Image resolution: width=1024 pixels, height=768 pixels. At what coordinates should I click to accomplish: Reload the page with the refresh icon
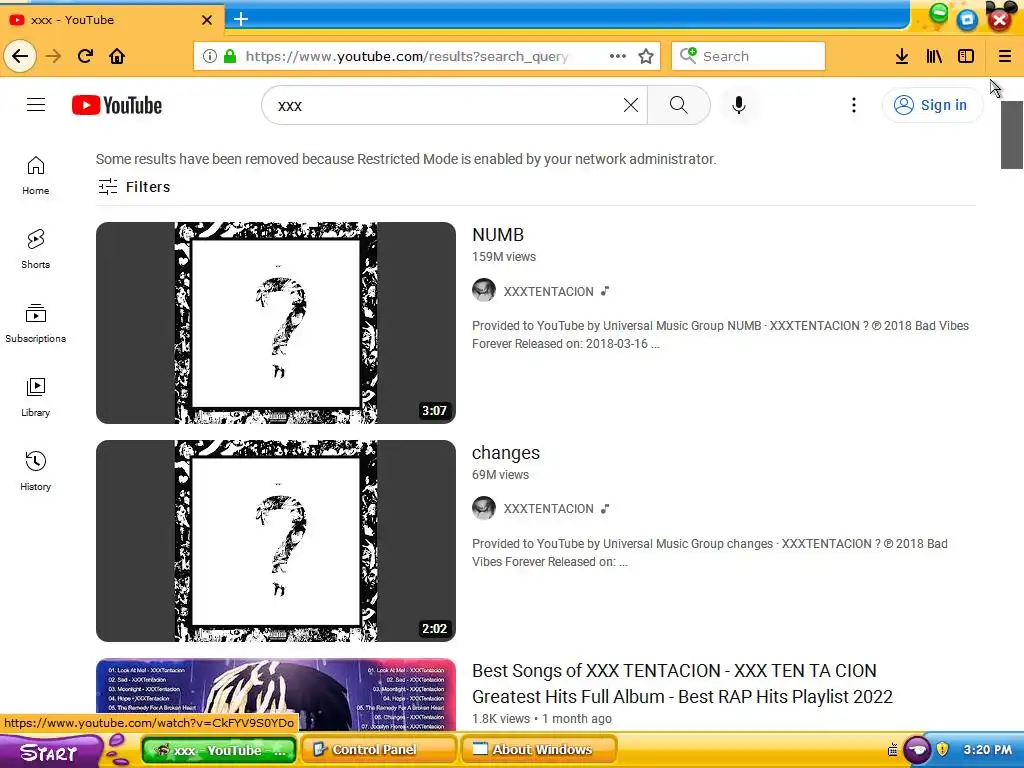tap(85, 56)
